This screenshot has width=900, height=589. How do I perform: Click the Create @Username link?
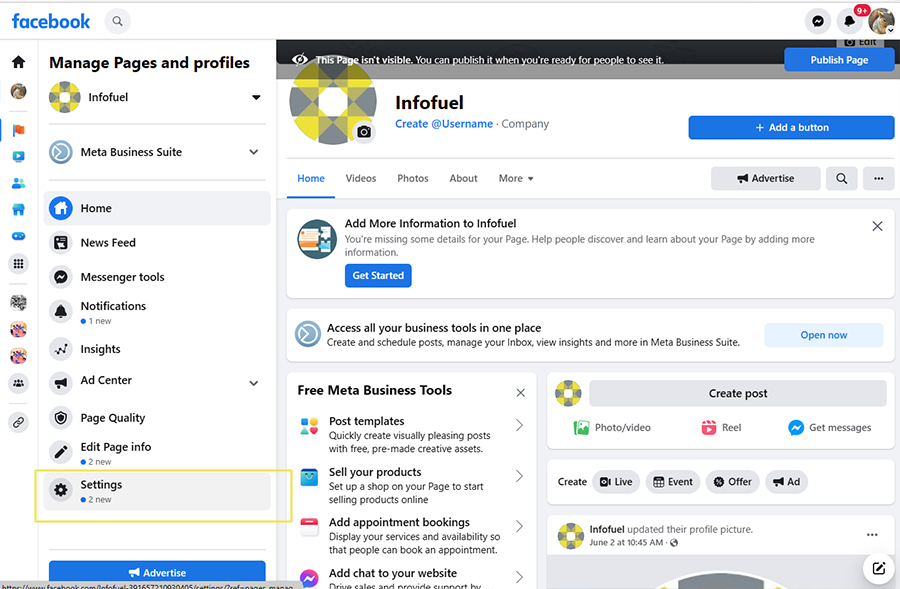coord(444,124)
